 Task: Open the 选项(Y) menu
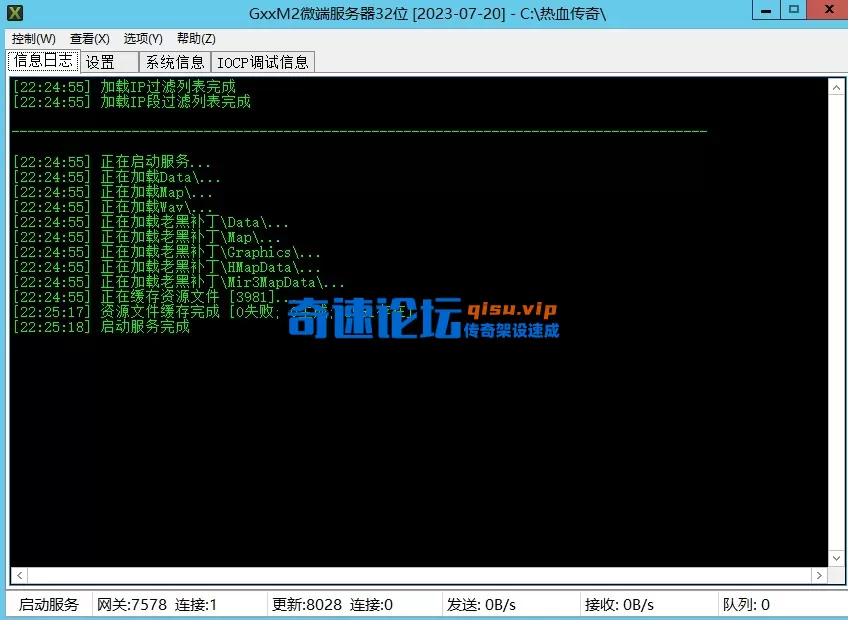pos(143,38)
